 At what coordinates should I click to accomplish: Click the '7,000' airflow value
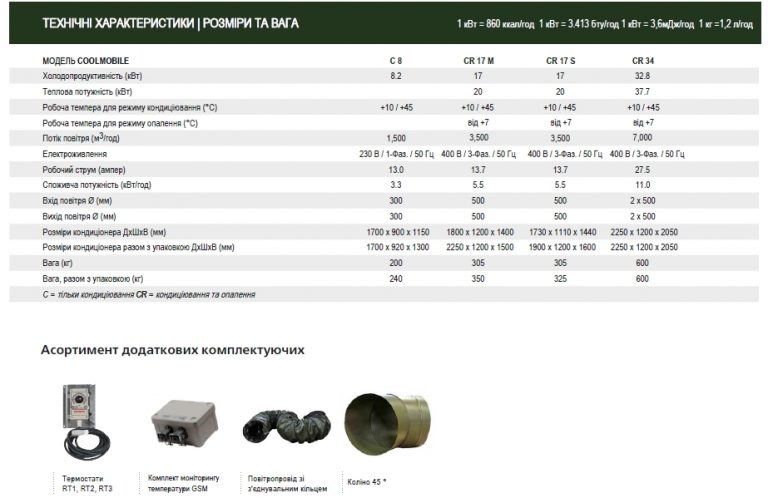(x=642, y=138)
